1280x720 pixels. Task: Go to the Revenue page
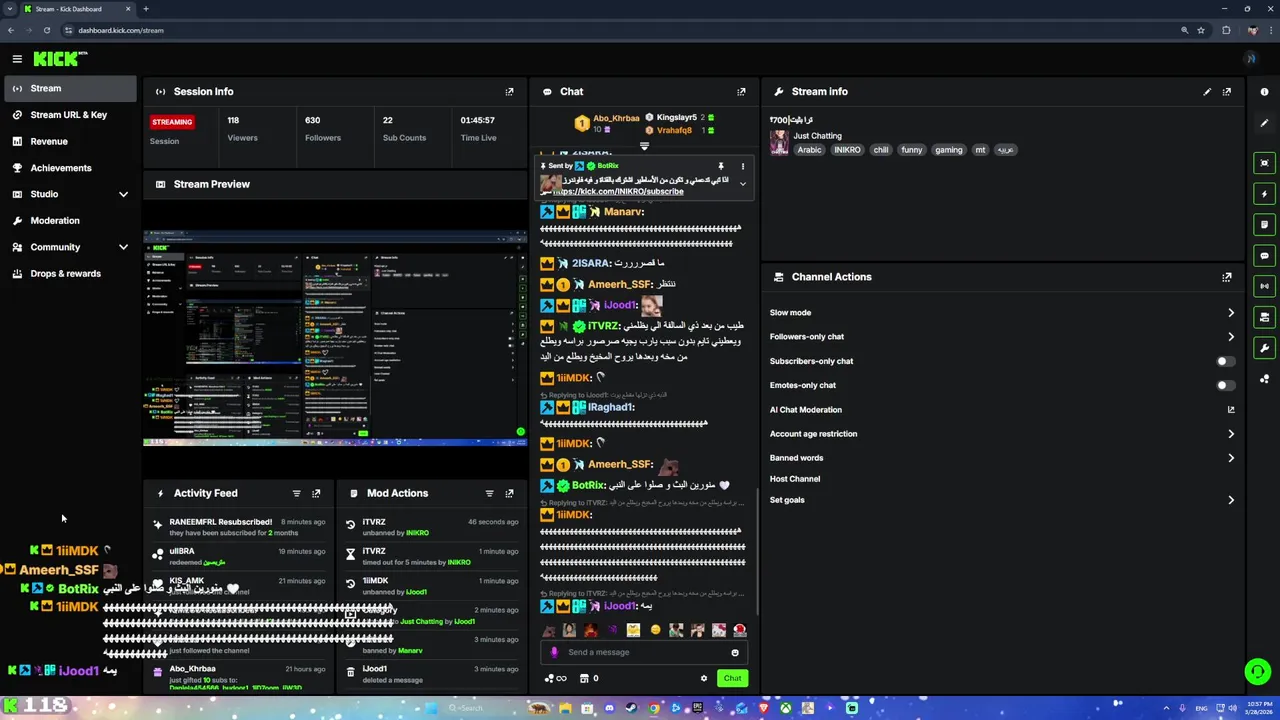(x=48, y=142)
